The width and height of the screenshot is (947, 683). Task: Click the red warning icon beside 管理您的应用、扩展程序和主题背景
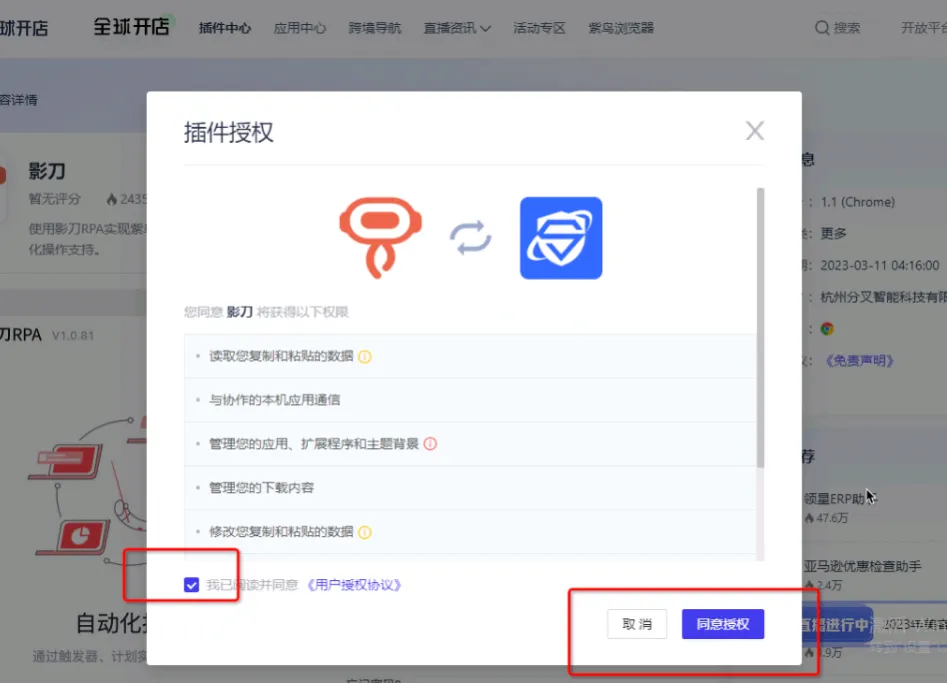coord(430,444)
